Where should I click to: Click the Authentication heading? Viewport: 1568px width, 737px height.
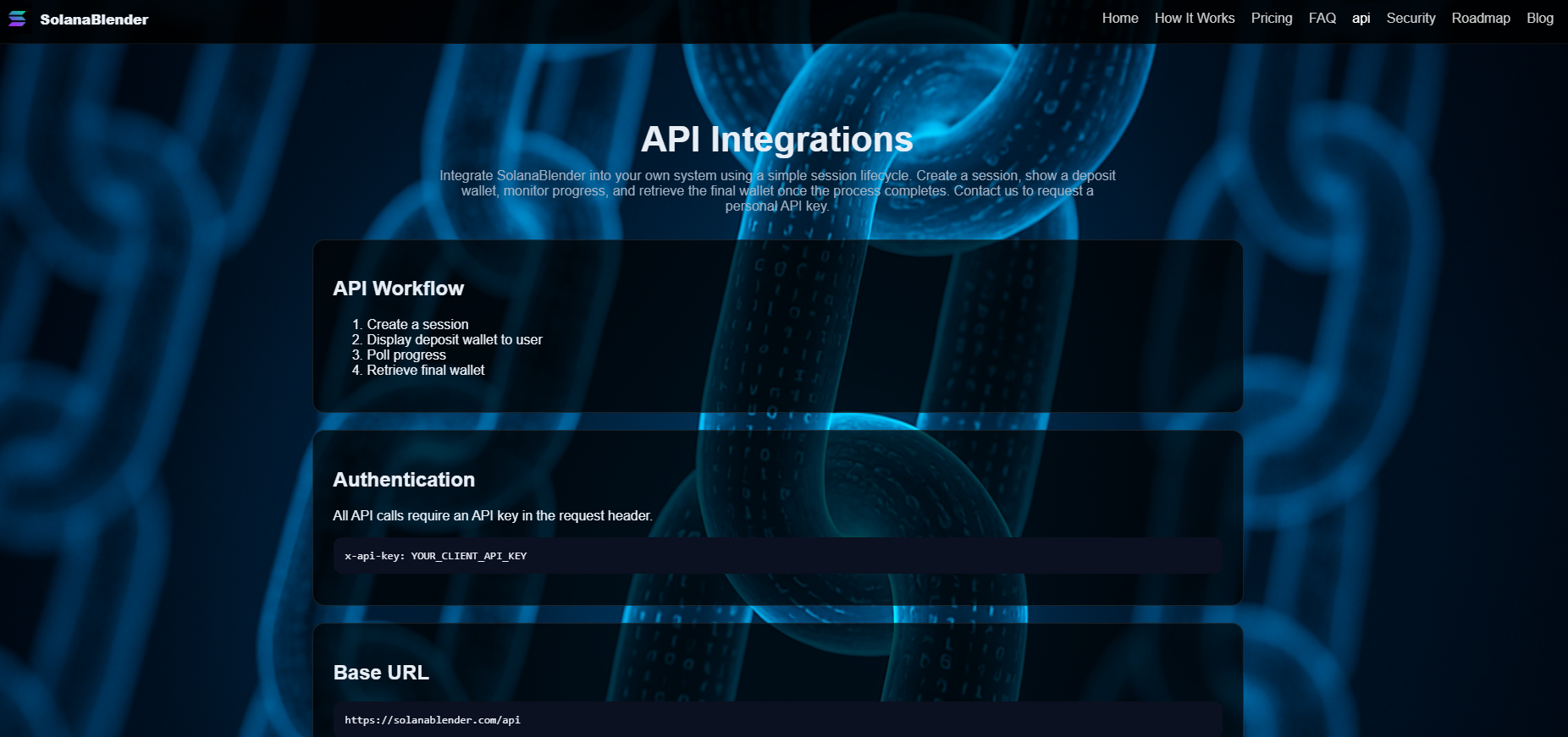404,480
